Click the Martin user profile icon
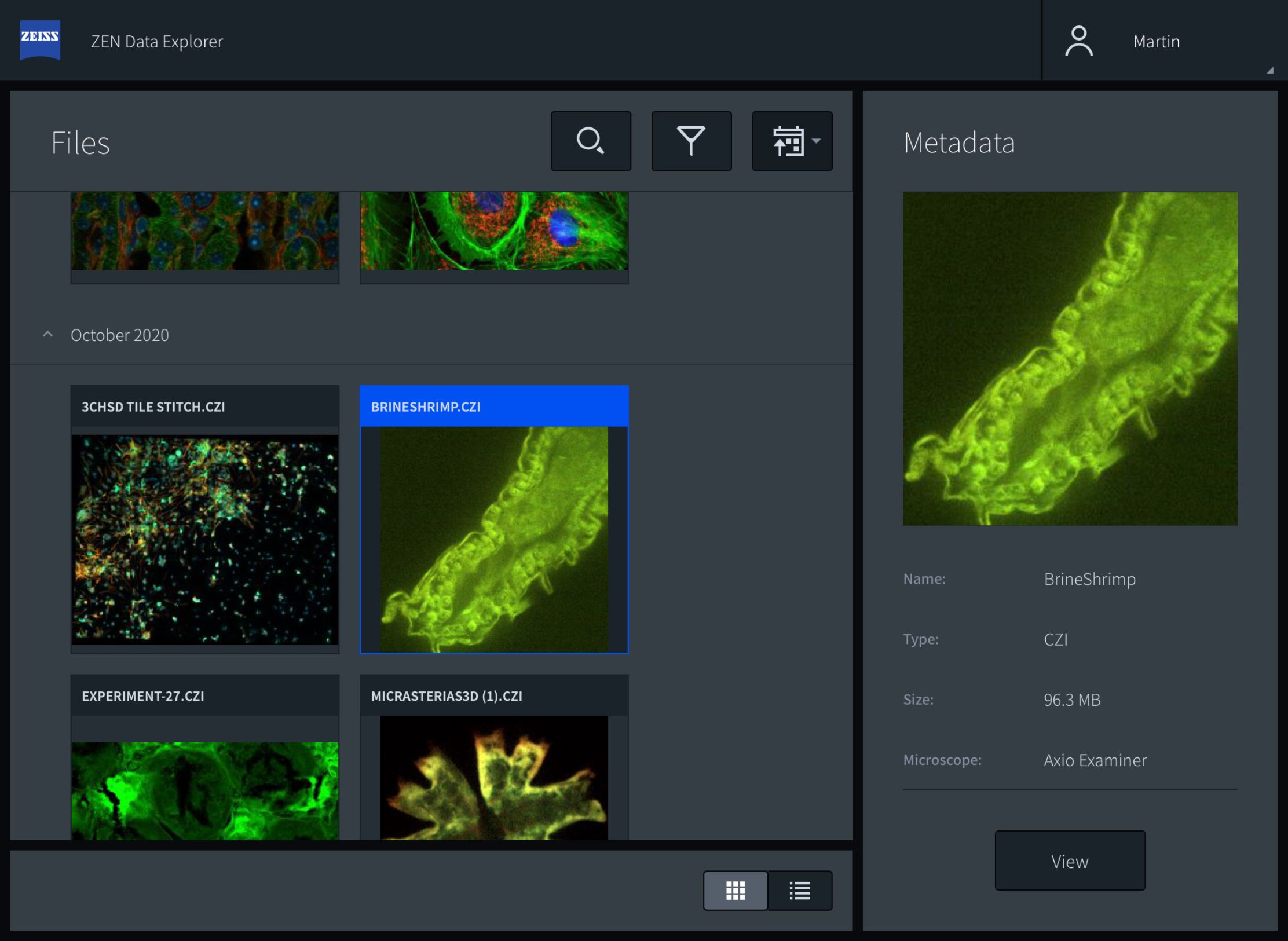1288x941 pixels. click(x=1078, y=41)
